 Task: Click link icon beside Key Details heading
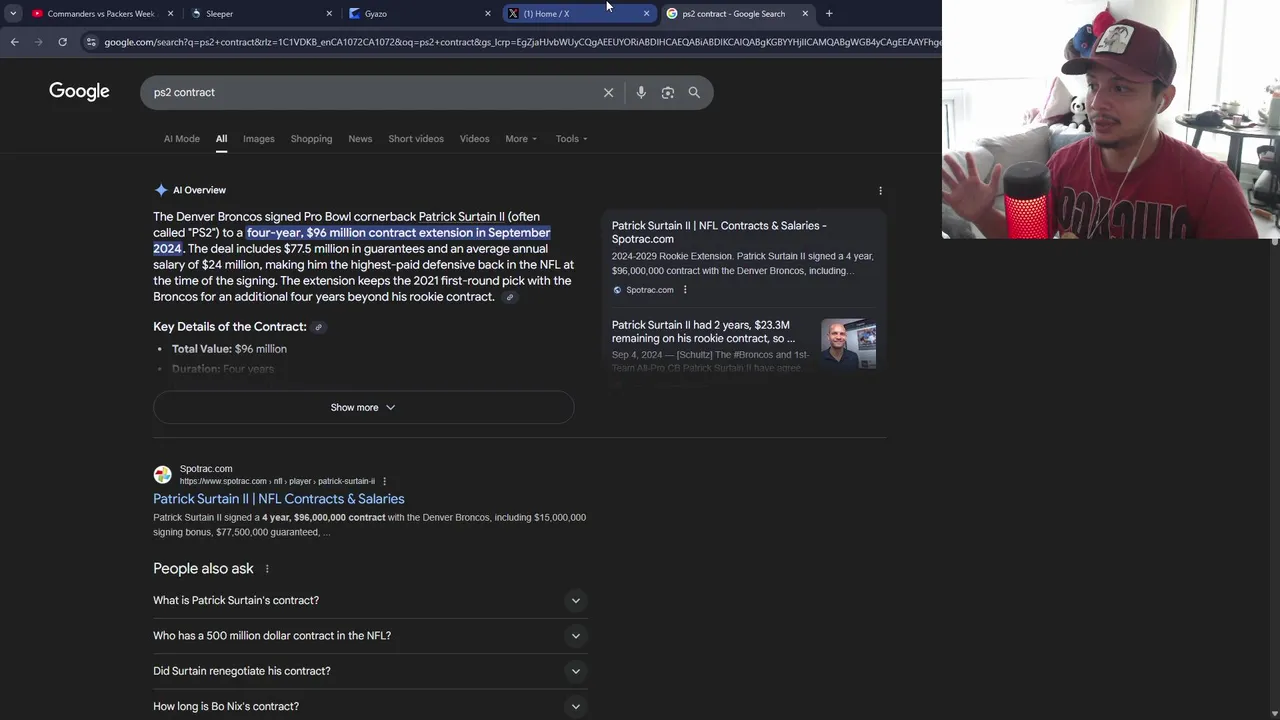[x=318, y=327]
